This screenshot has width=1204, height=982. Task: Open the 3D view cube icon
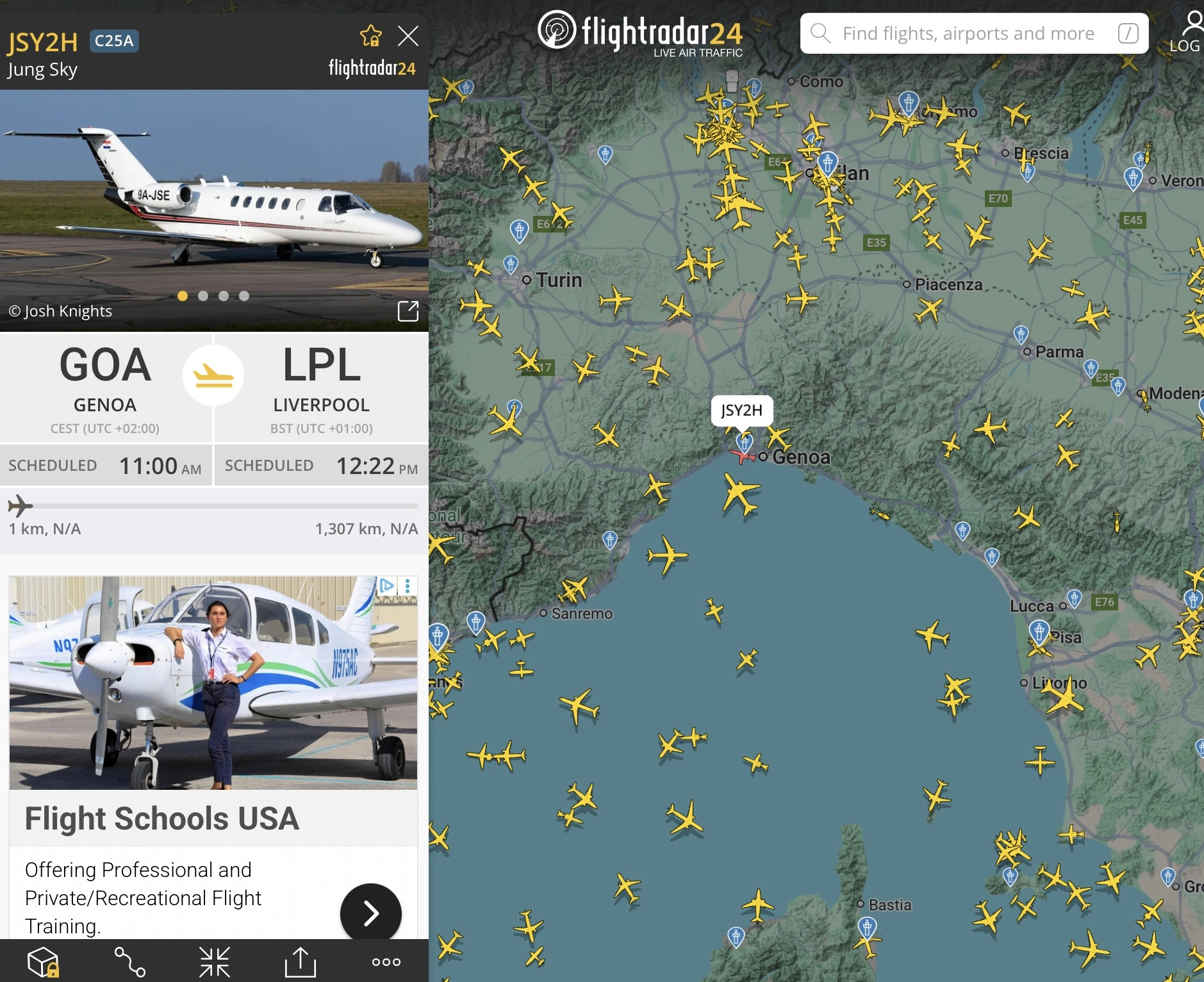pyautogui.click(x=44, y=962)
